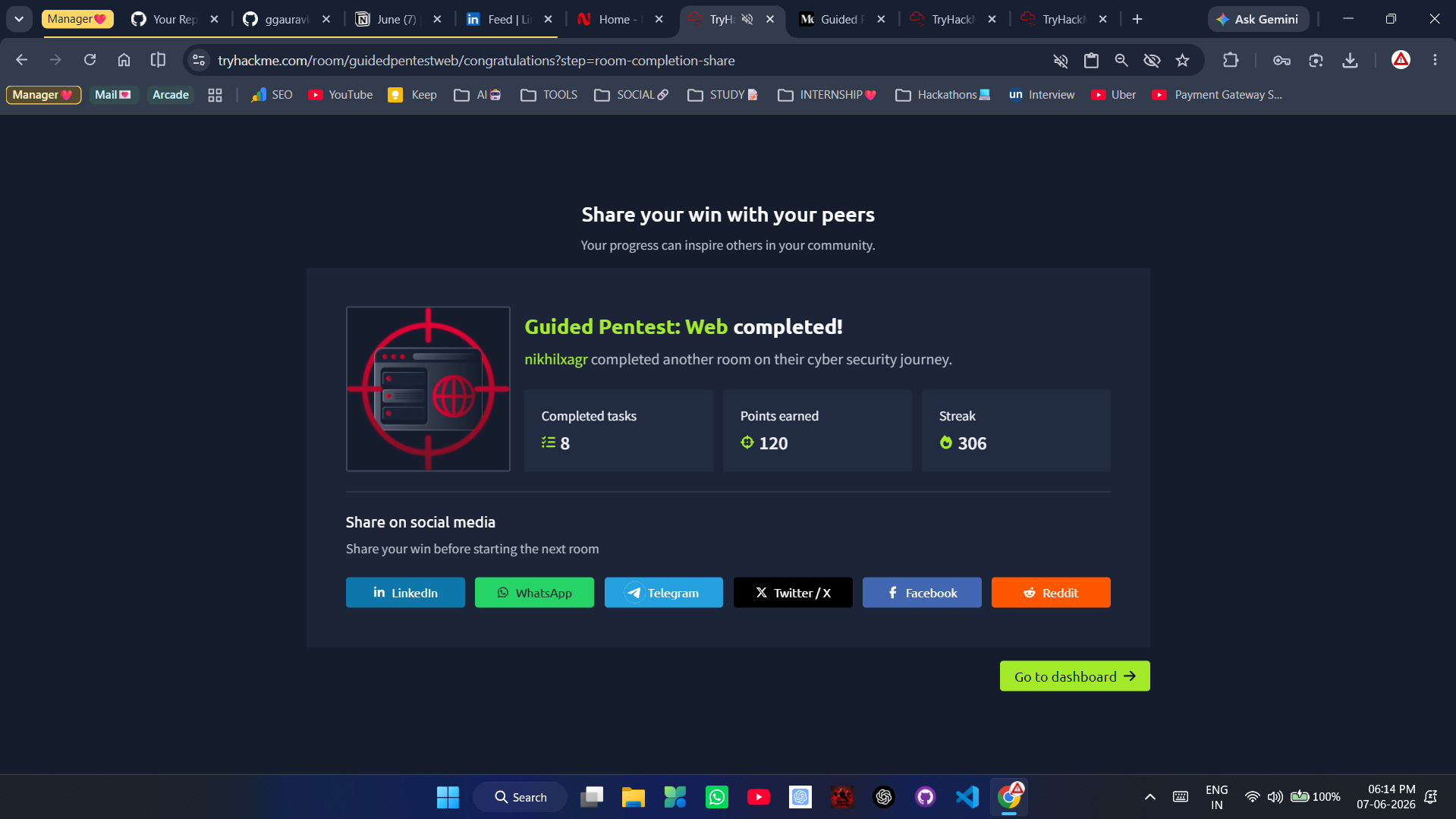Image resolution: width=1456 pixels, height=819 pixels.
Task: Open the WhatsApp taskbar icon
Action: tap(717, 797)
